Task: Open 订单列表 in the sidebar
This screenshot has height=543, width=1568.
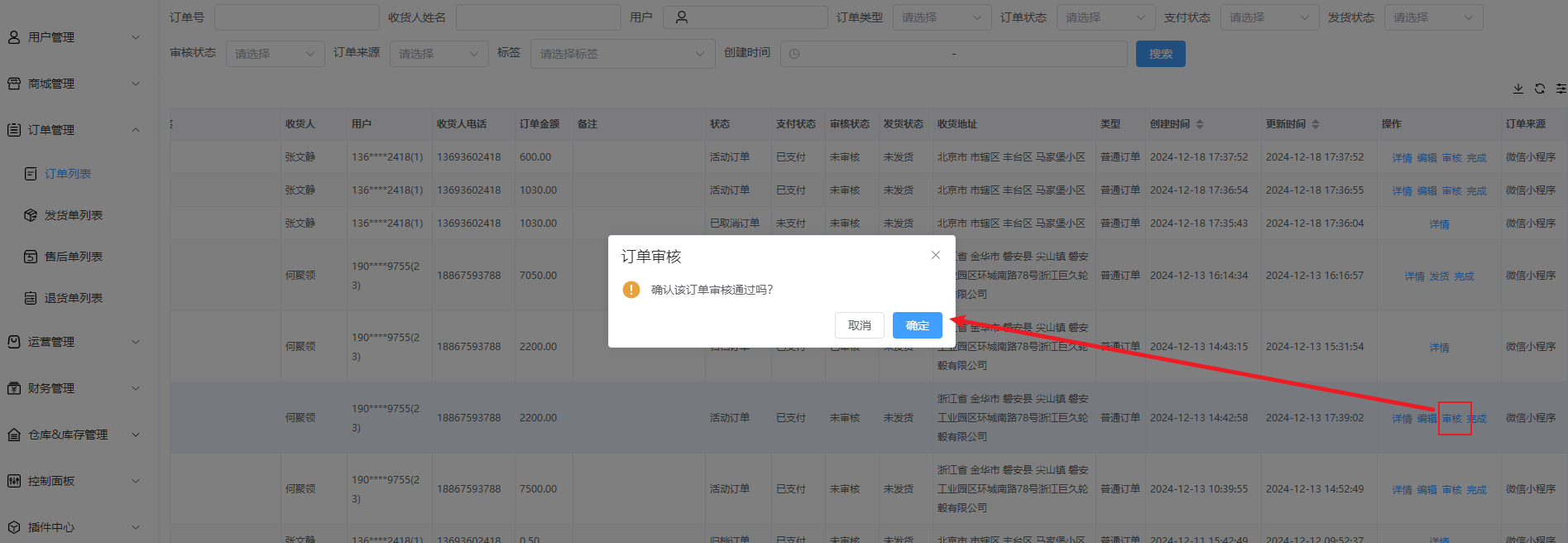Action: [68, 174]
